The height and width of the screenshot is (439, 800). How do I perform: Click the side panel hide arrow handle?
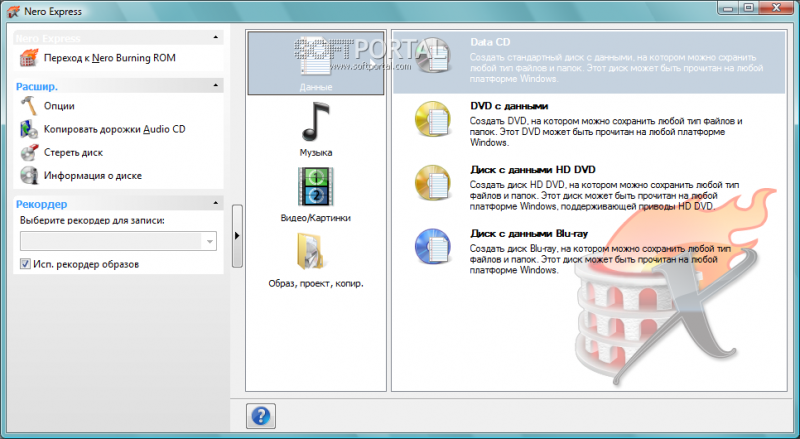[x=237, y=236]
